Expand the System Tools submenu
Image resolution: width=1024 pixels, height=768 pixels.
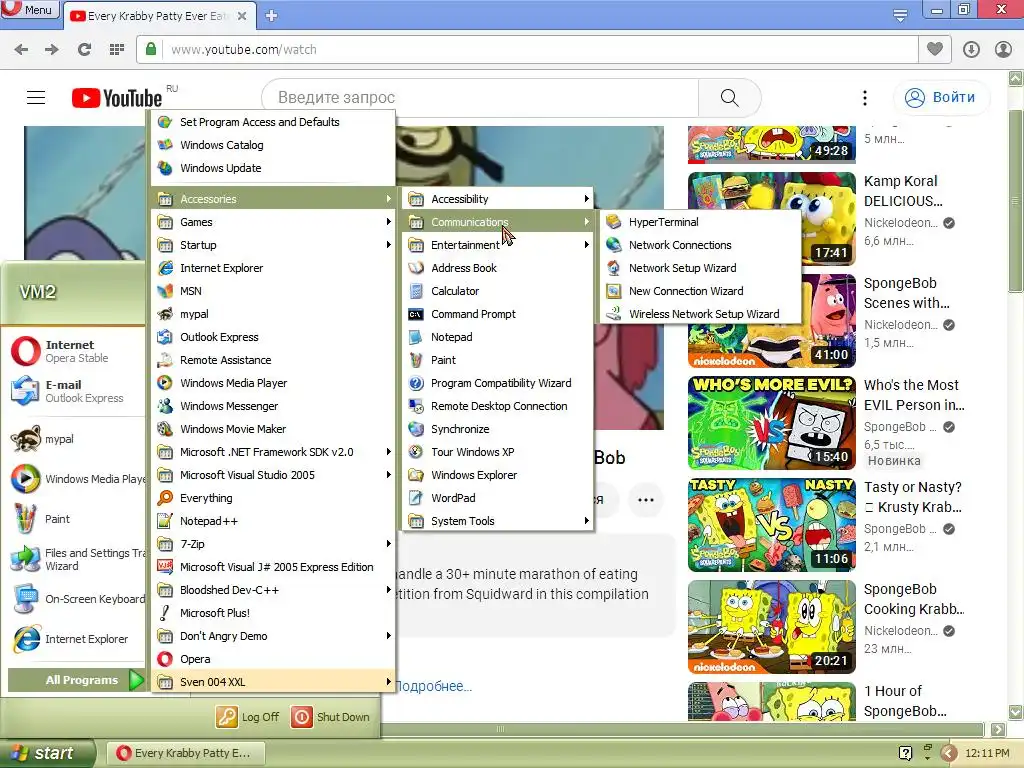tap(498, 521)
